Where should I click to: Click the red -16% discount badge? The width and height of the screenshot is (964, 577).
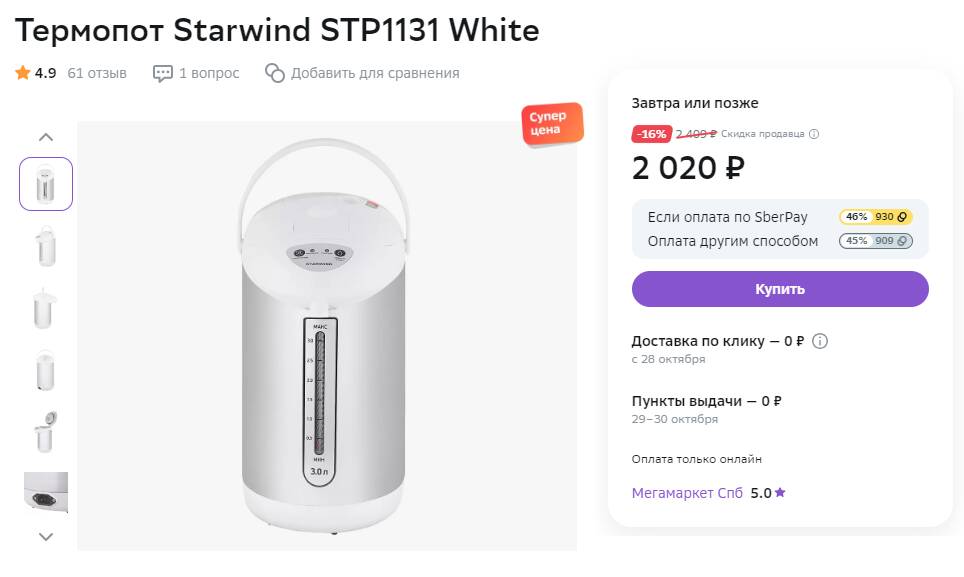coord(652,134)
